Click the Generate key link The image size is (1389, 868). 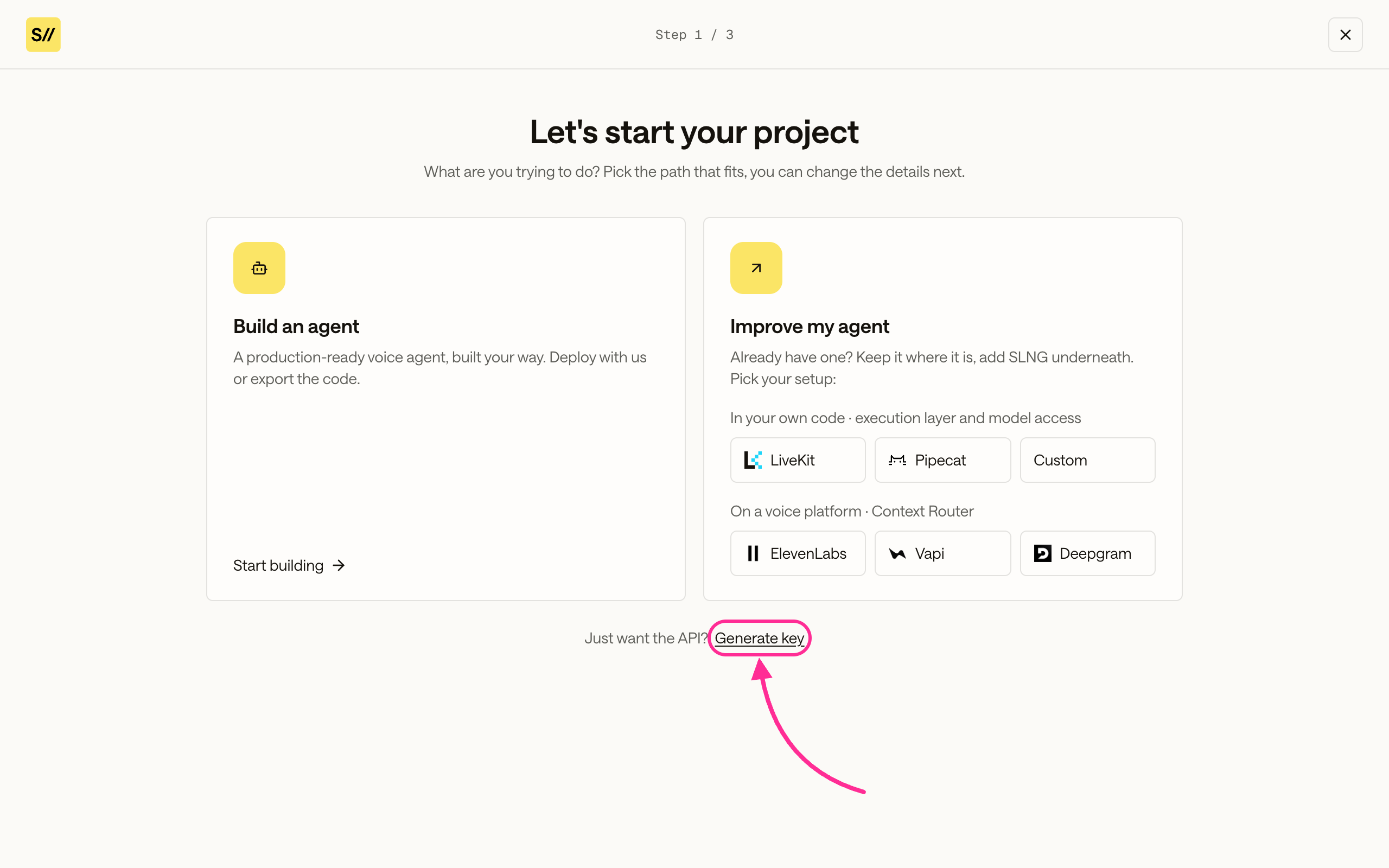[x=759, y=638]
